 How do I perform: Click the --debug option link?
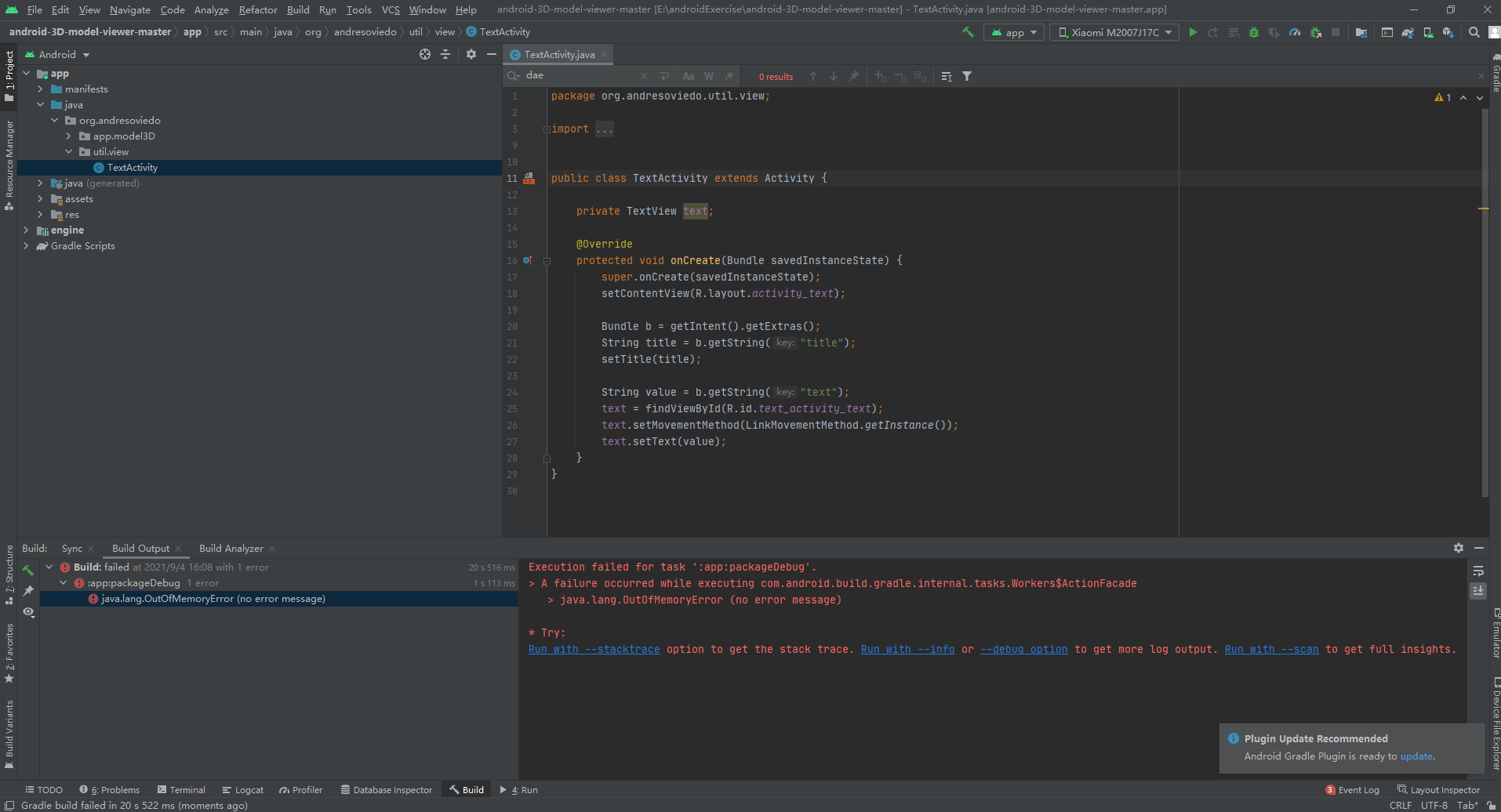pos(1023,649)
